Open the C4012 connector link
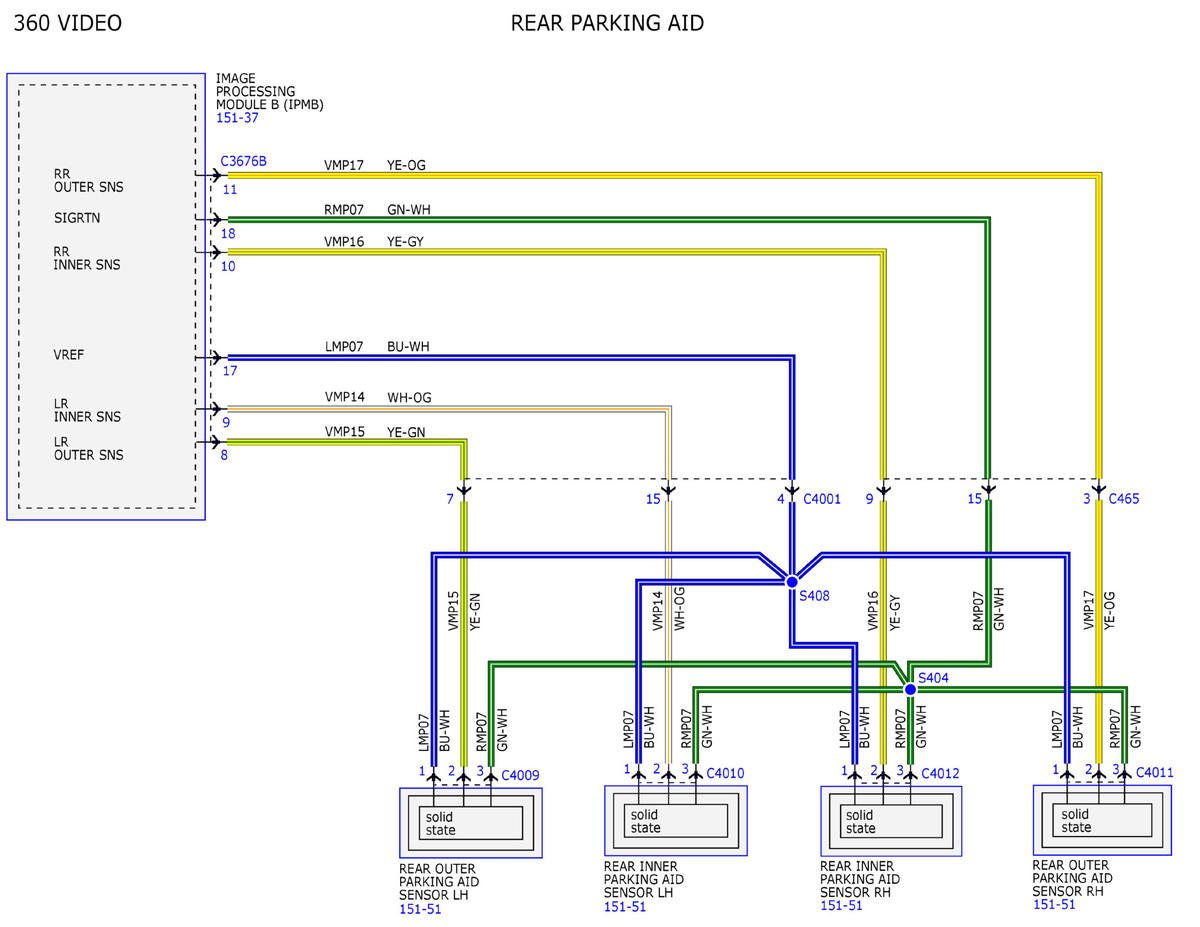1200x927 pixels. tap(941, 773)
